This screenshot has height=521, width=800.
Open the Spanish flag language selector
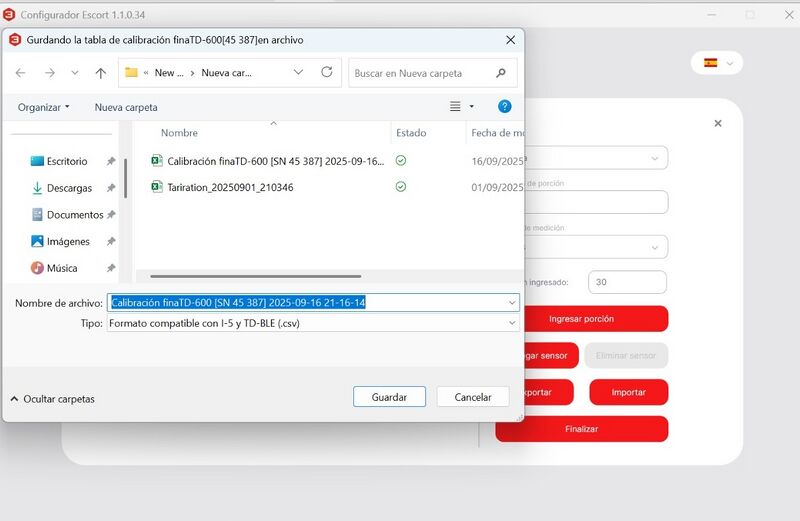(x=717, y=63)
